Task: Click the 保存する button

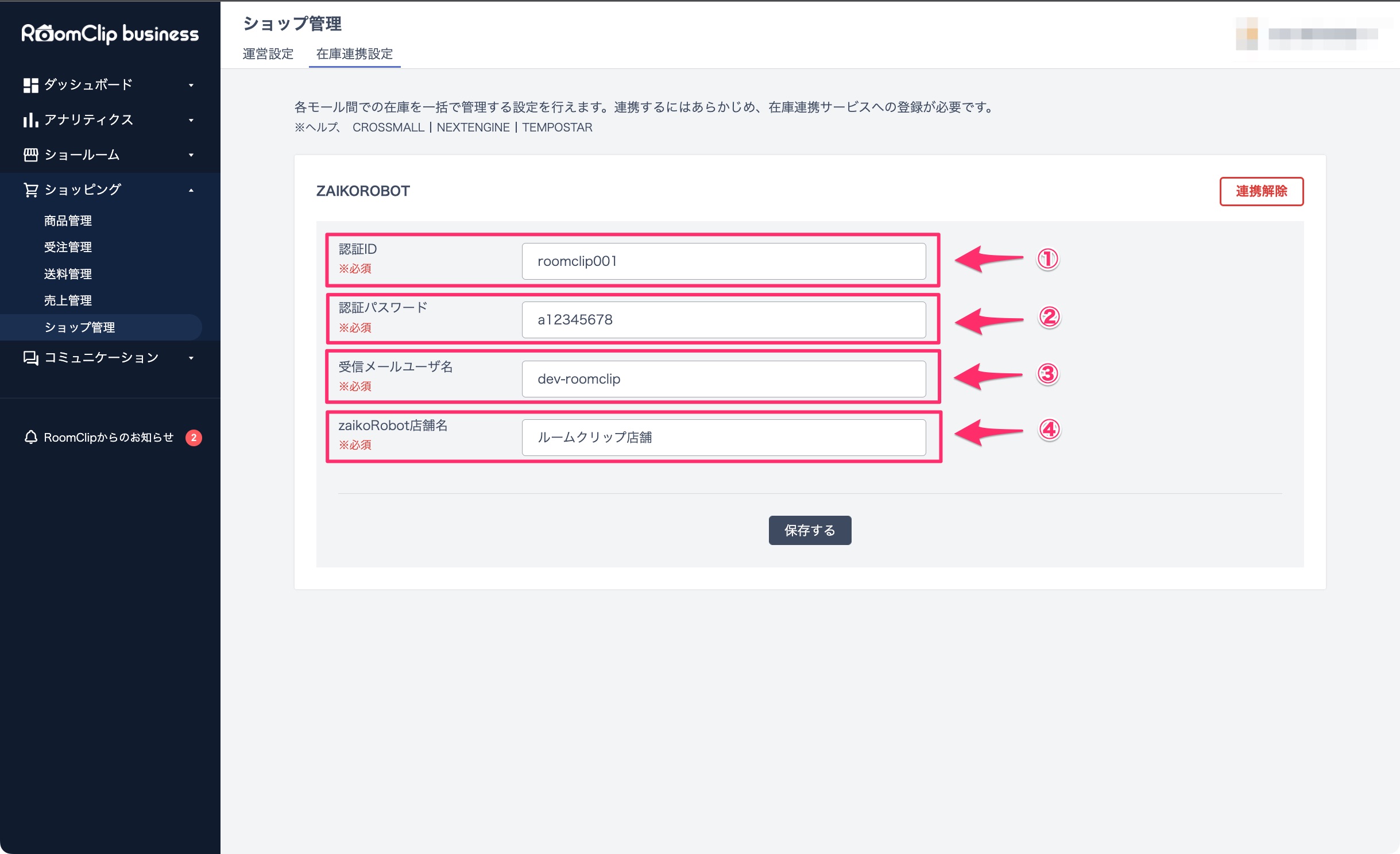Action: point(810,530)
